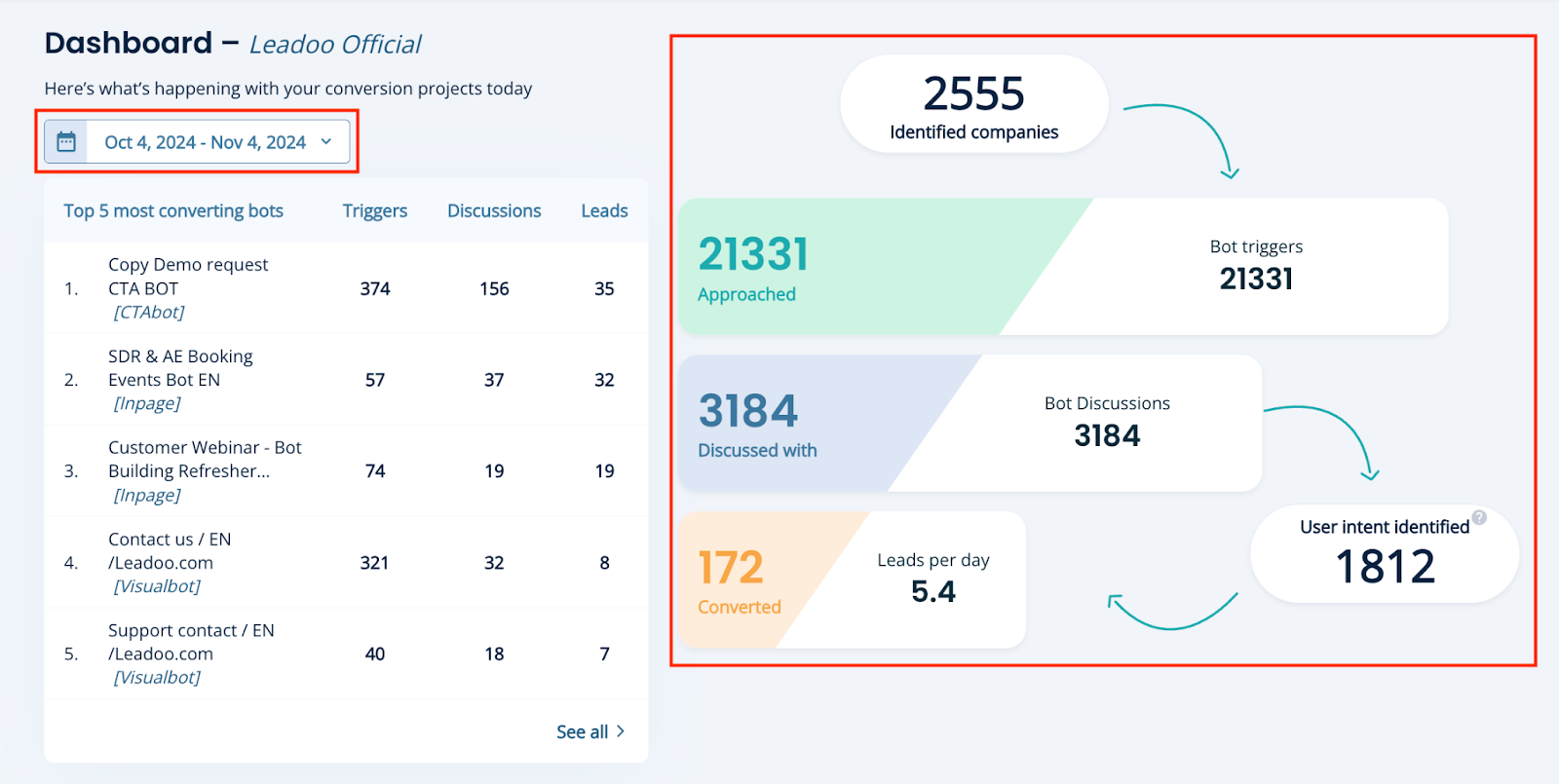
Task: Click the date range chevron arrow
Action: pyautogui.click(x=326, y=142)
